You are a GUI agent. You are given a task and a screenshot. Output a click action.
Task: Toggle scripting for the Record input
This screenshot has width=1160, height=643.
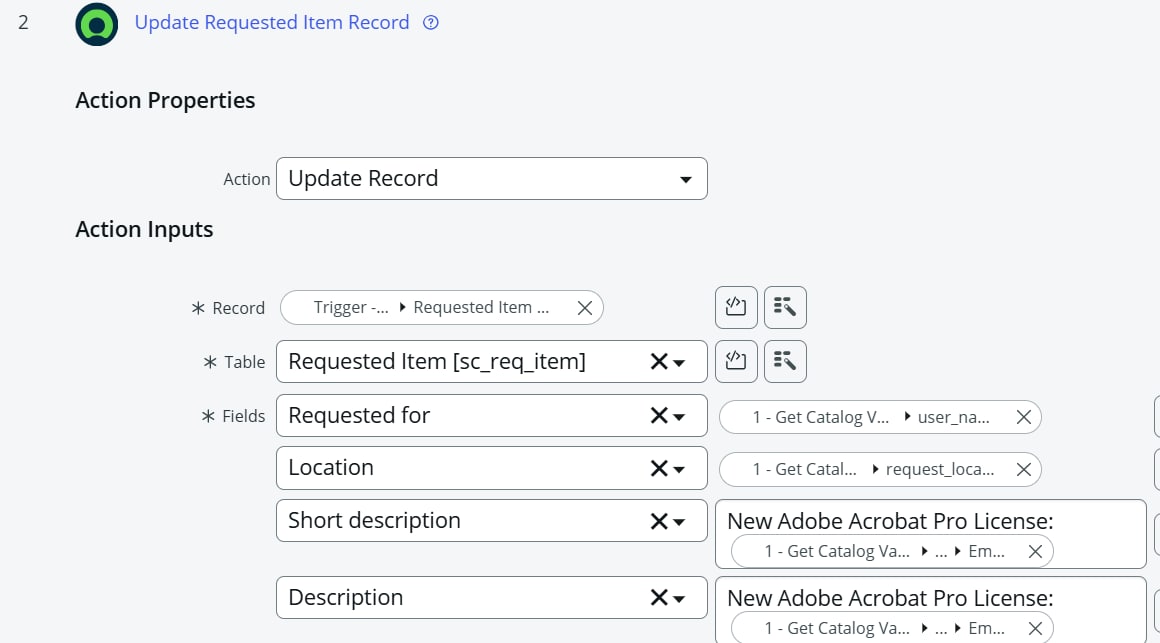point(736,307)
